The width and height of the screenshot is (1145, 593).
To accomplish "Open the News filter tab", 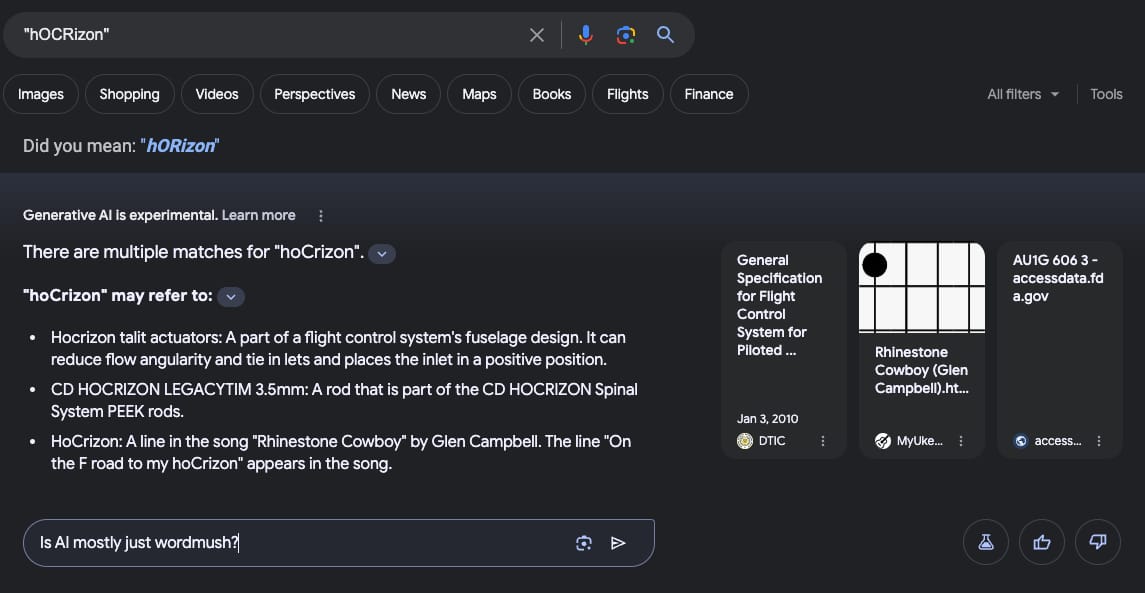I will [x=408, y=94].
